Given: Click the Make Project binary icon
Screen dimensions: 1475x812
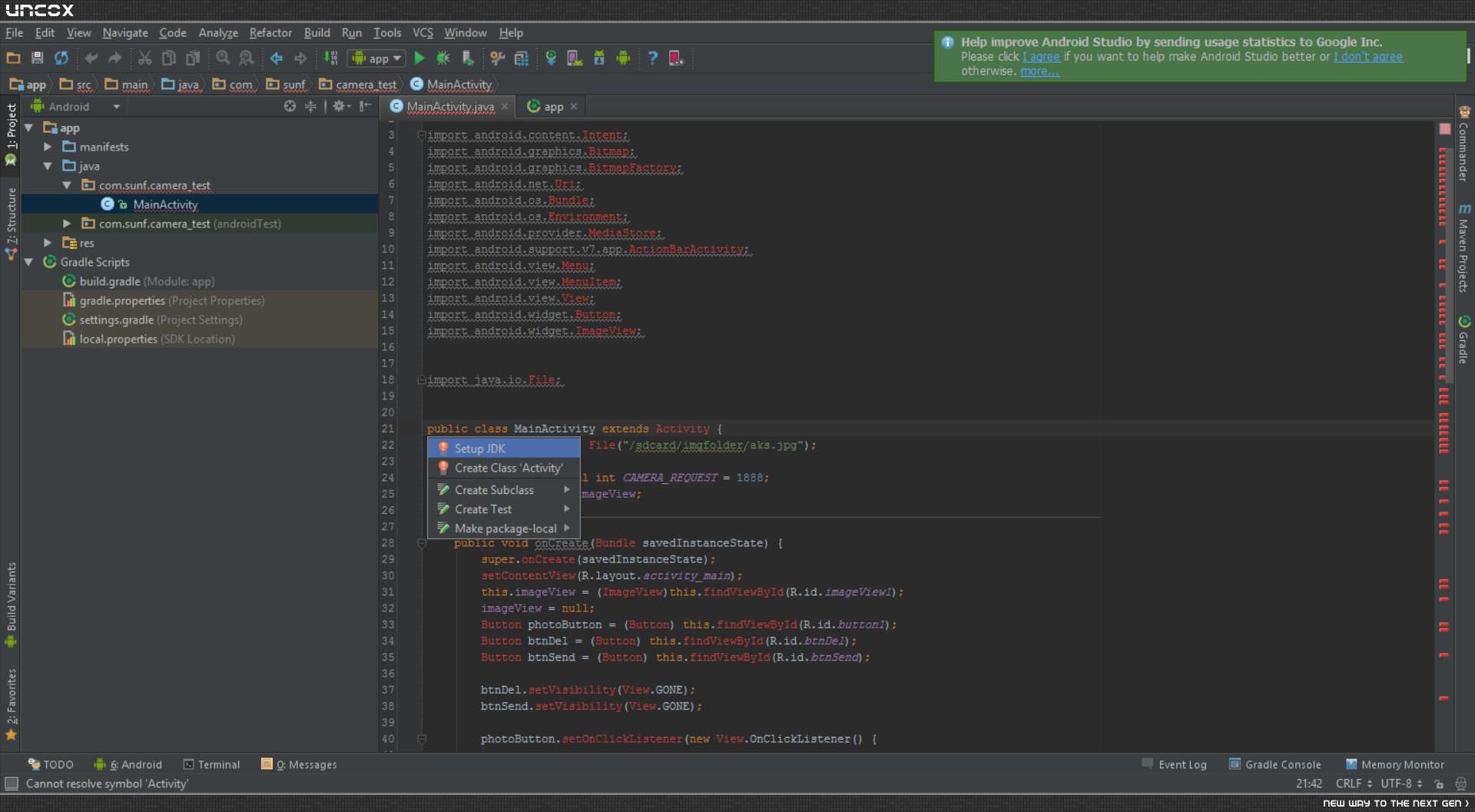Looking at the screenshot, I should click(331, 58).
